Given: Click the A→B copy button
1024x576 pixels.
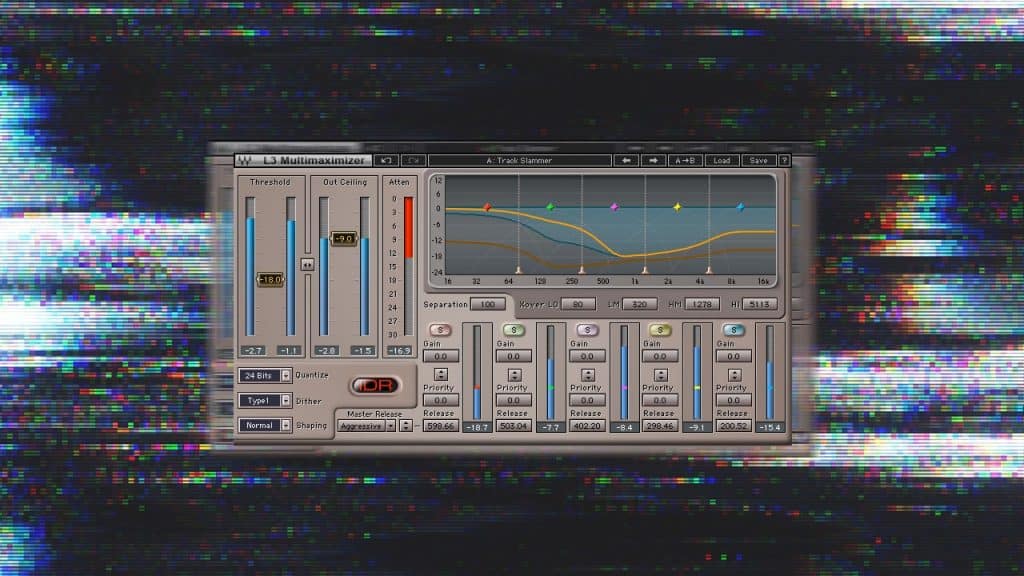Looking at the screenshot, I should 684,161.
